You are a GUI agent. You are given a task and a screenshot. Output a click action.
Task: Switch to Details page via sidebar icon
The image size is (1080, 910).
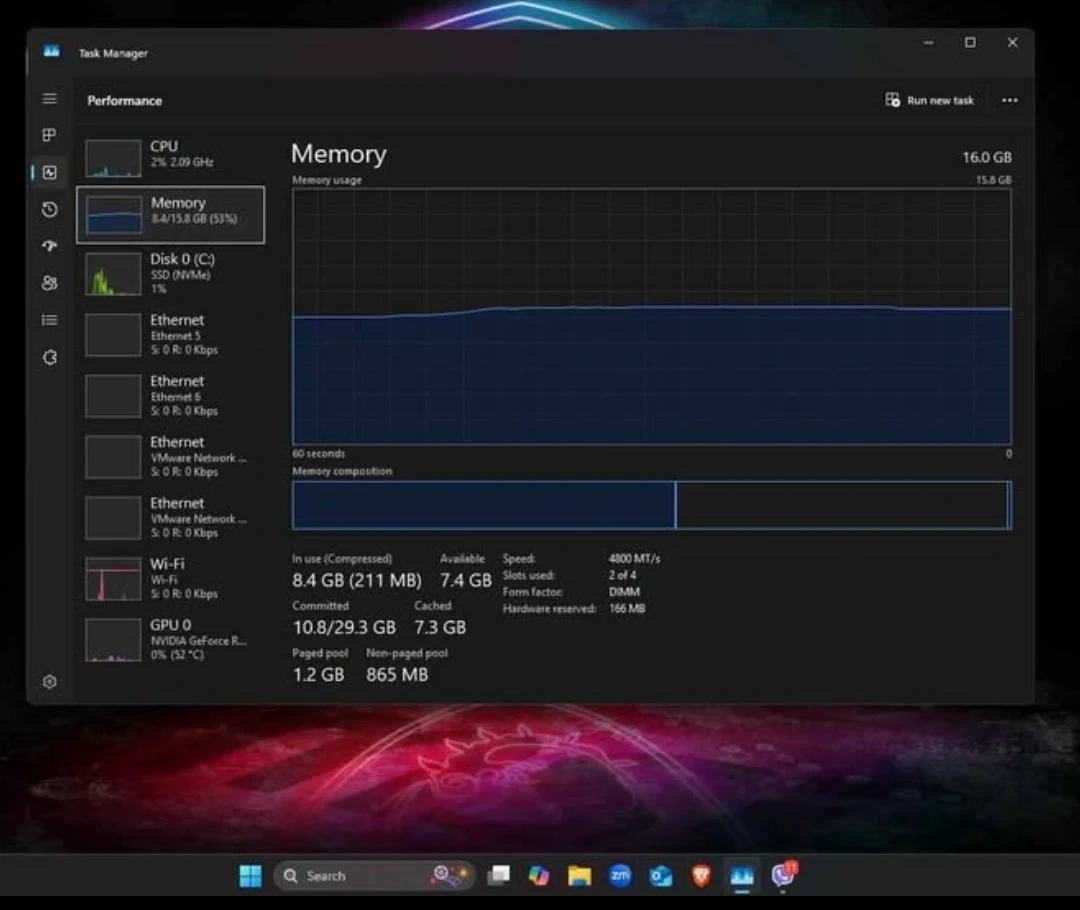(49, 320)
